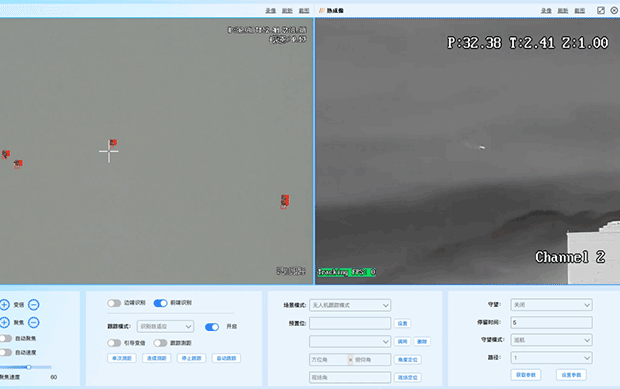This screenshot has height=389, width=620.
Task: Open the 守望 dropdown showing 关闭
Action: (551, 305)
